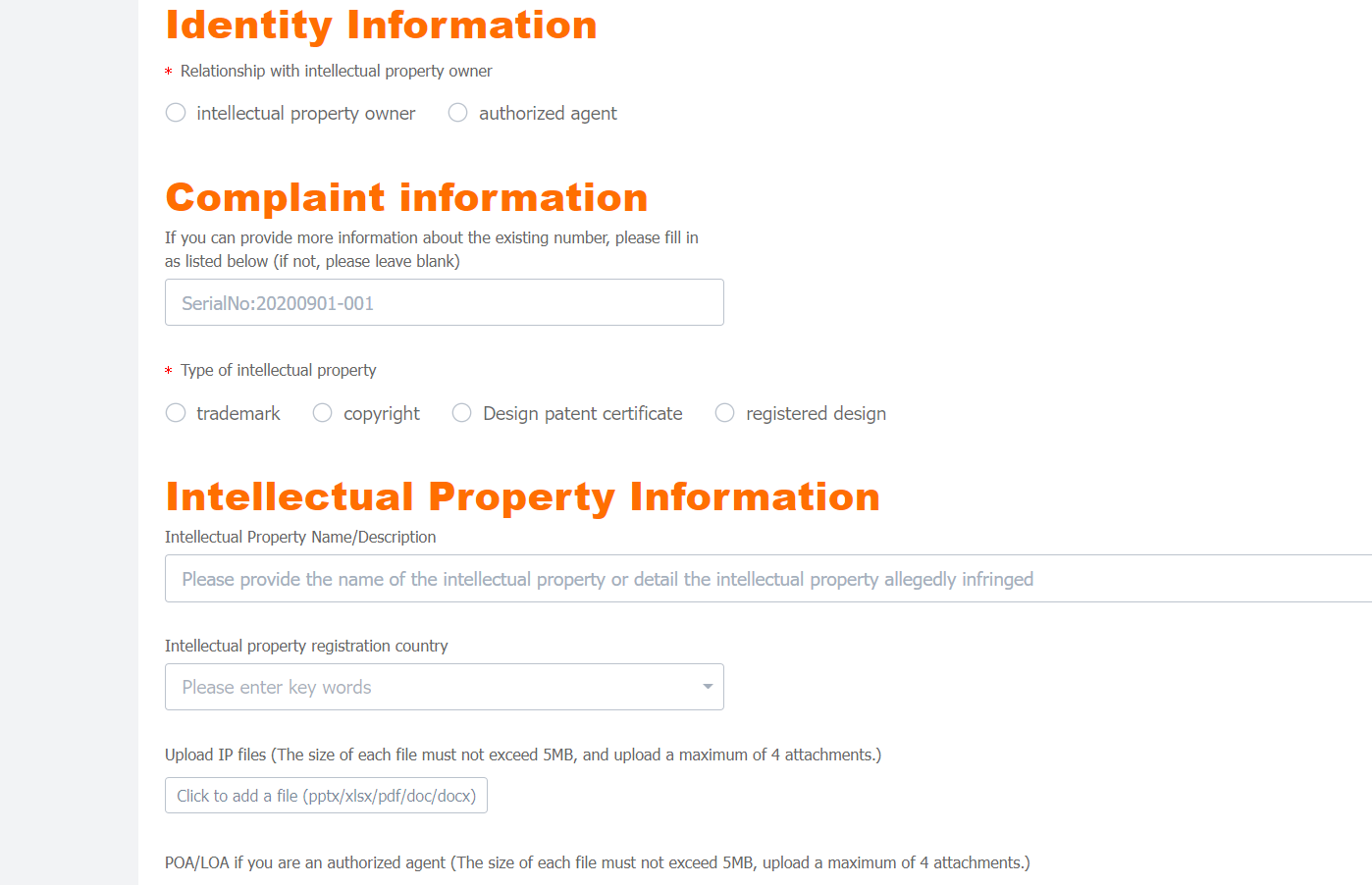The height and width of the screenshot is (885, 1372).
Task: Click the Identity Information heading
Action: [382, 26]
